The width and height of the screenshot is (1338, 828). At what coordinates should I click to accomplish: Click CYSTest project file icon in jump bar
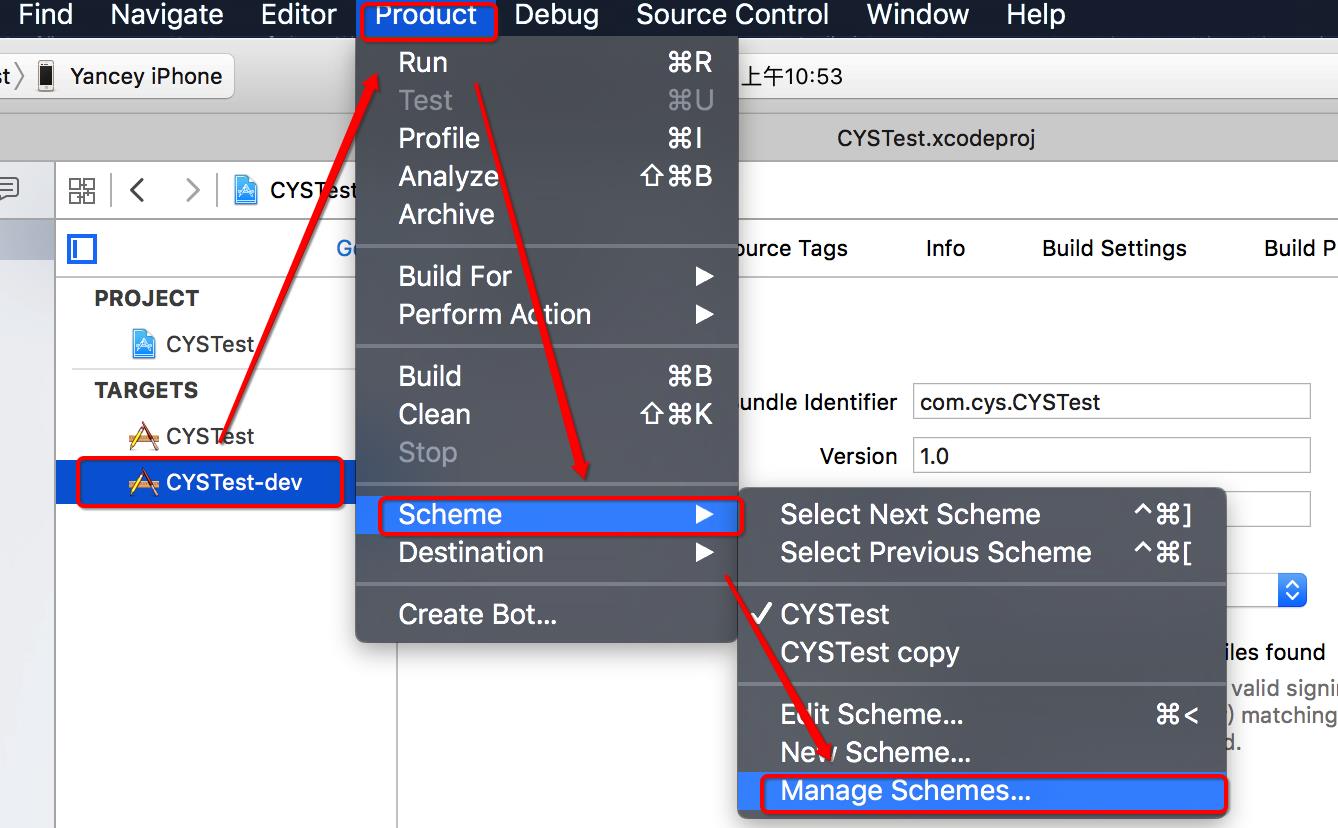coord(246,190)
